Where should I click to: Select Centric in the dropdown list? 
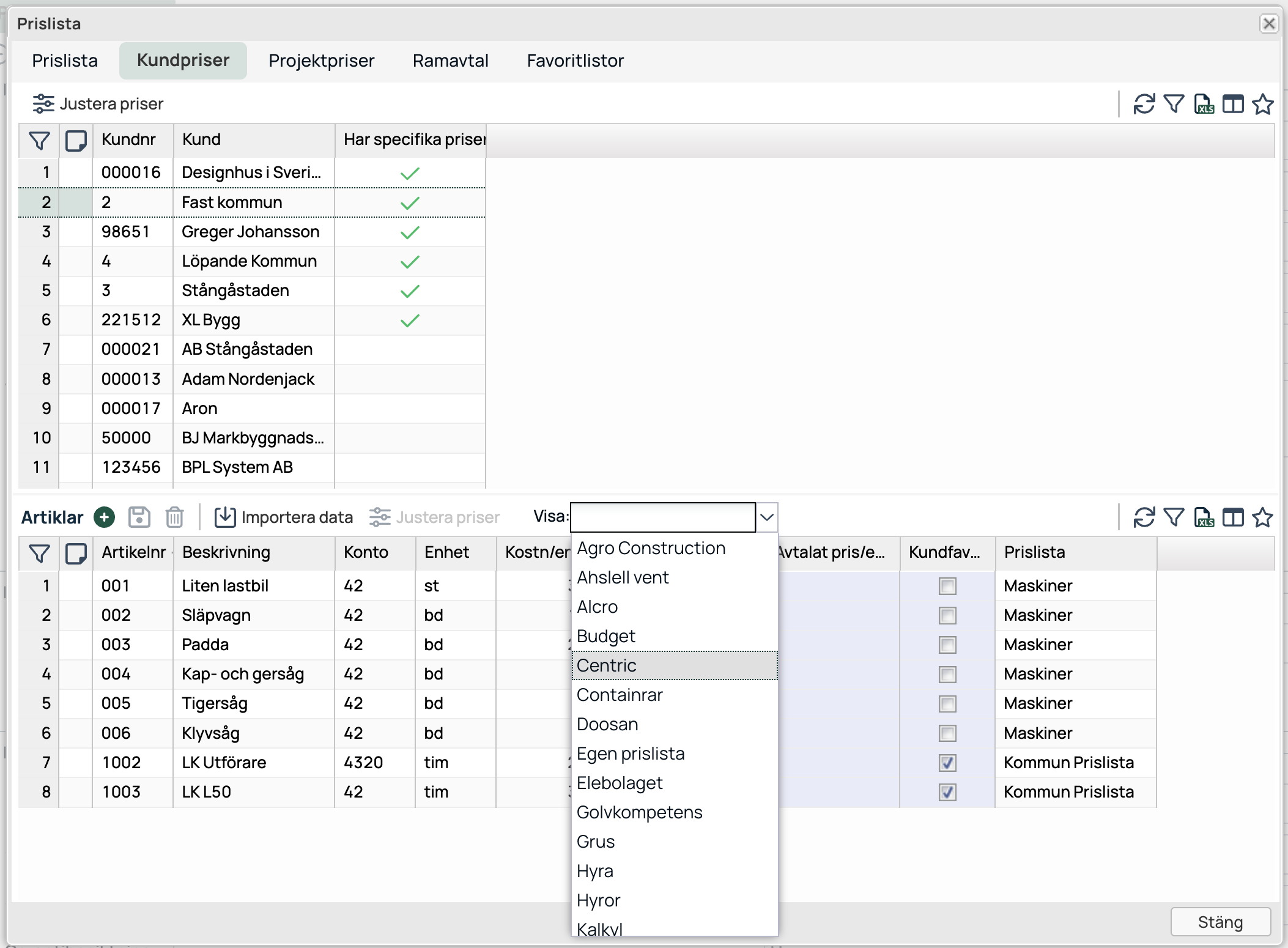[607, 665]
